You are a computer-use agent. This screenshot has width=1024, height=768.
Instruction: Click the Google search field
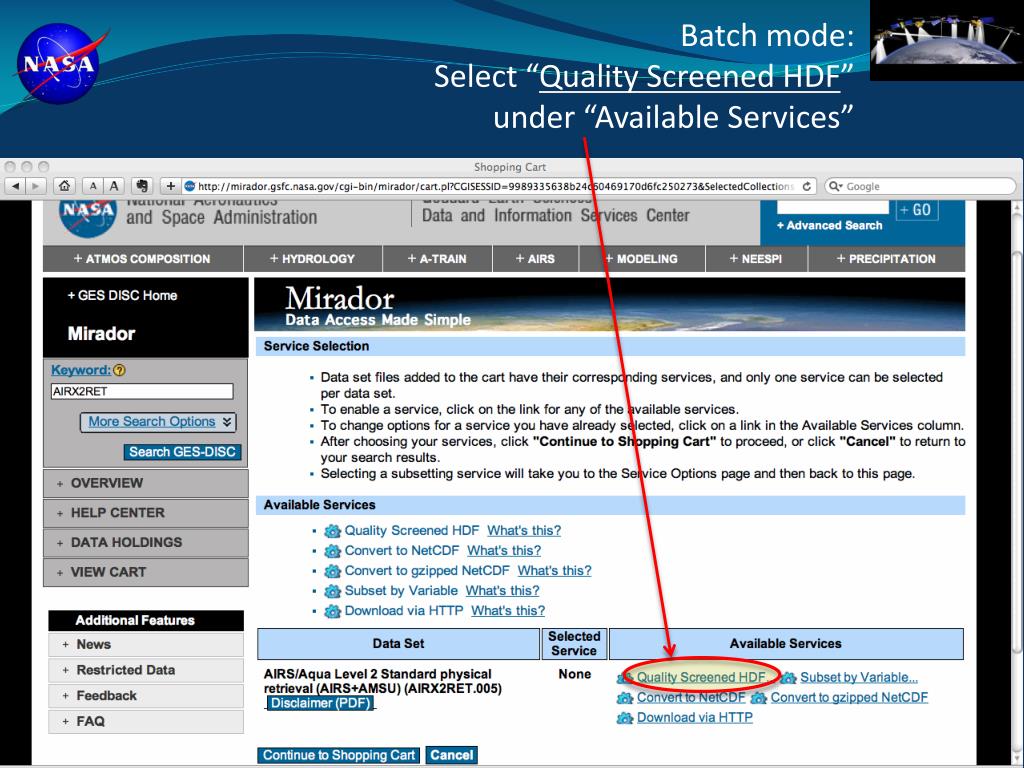click(920, 186)
